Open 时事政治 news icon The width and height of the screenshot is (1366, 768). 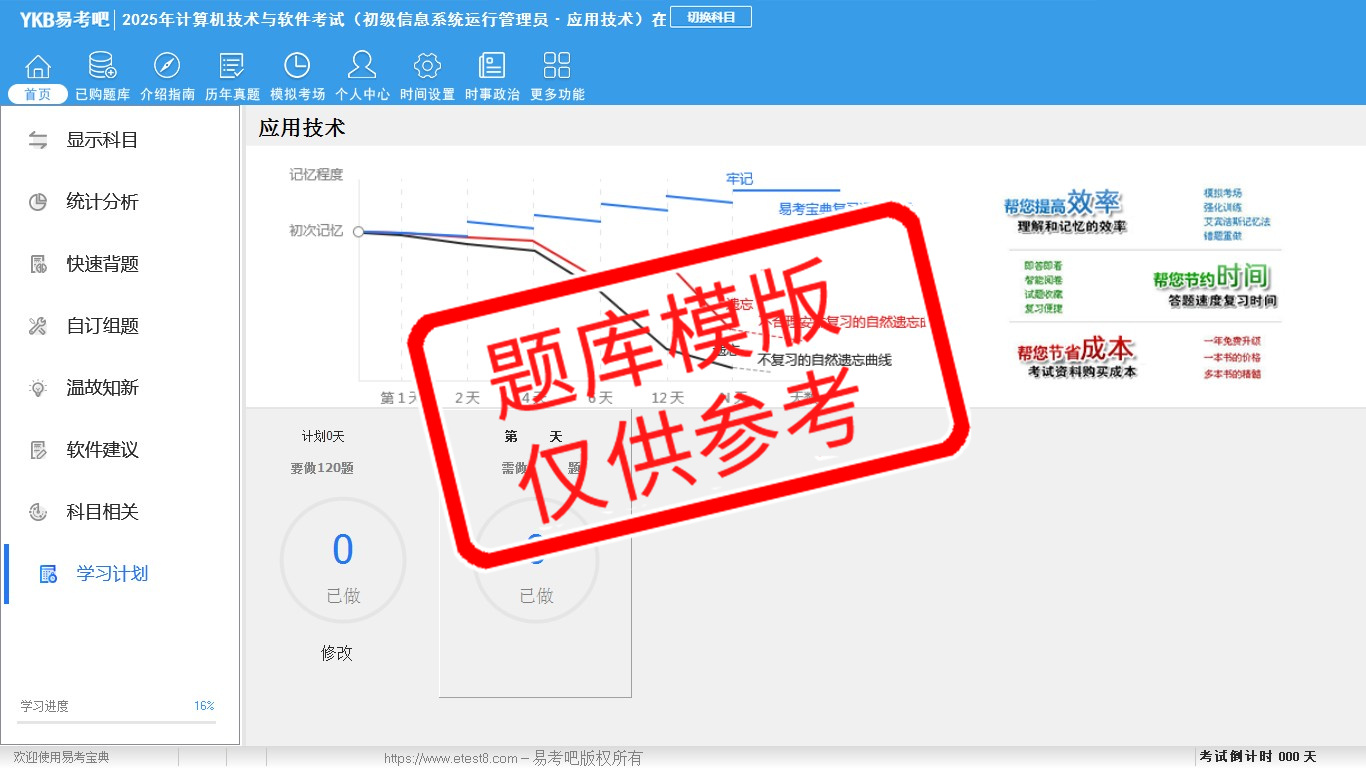[x=492, y=67]
